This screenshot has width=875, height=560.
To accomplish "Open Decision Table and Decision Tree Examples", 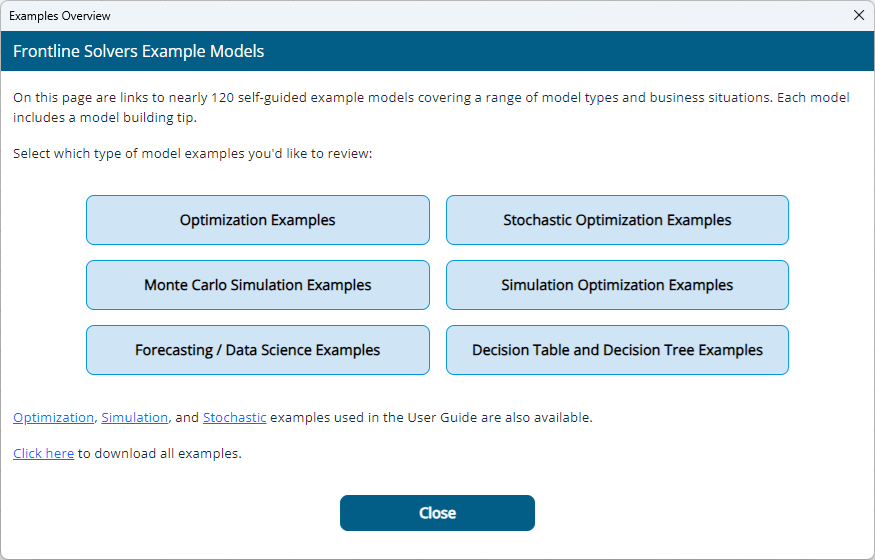I will click(x=617, y=350).
